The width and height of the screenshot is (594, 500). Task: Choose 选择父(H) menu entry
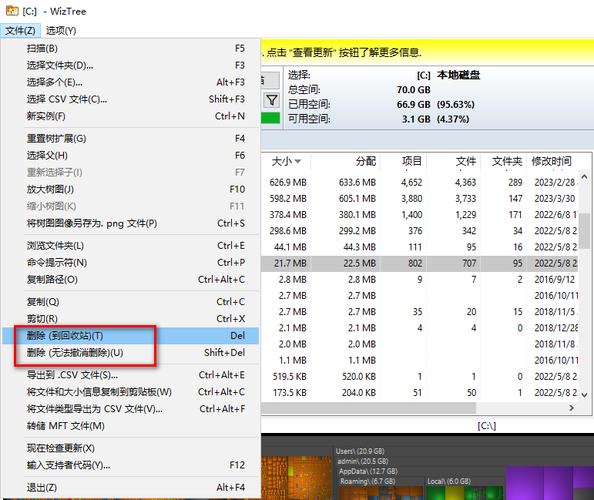[x=131, y=155]
